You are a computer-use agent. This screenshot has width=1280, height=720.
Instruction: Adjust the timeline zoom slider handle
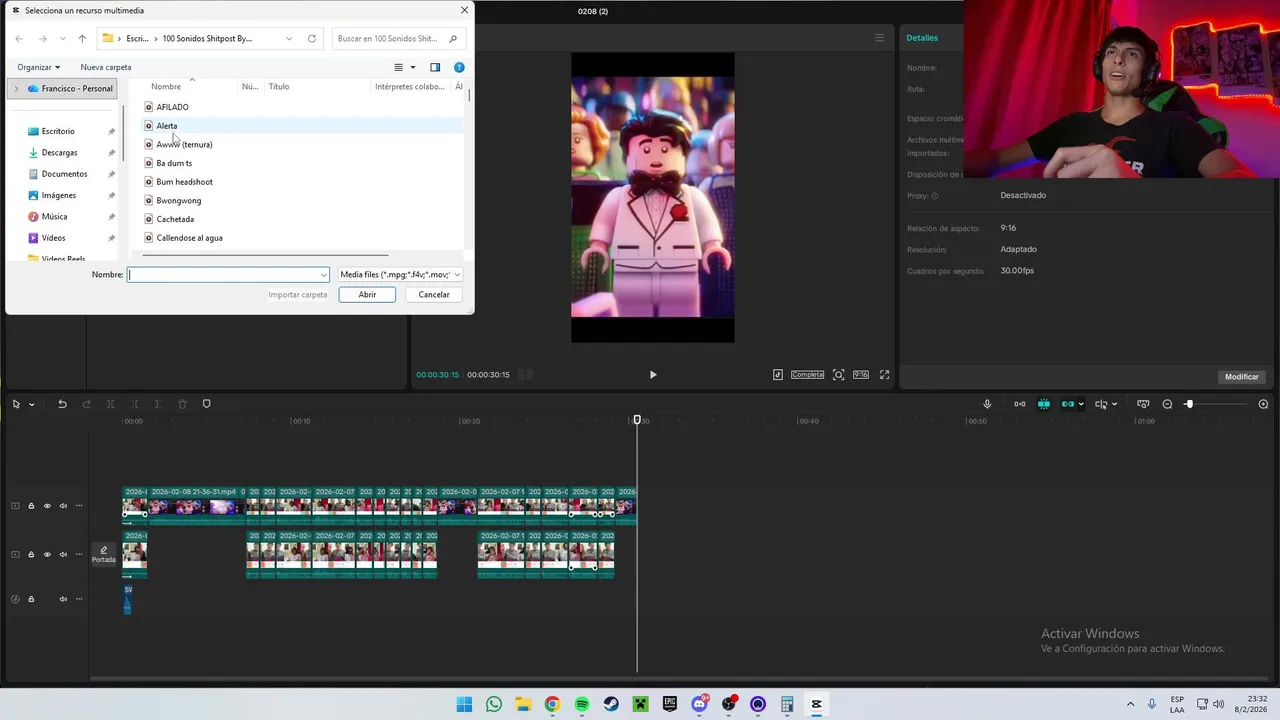click(x=1189, y=404)
